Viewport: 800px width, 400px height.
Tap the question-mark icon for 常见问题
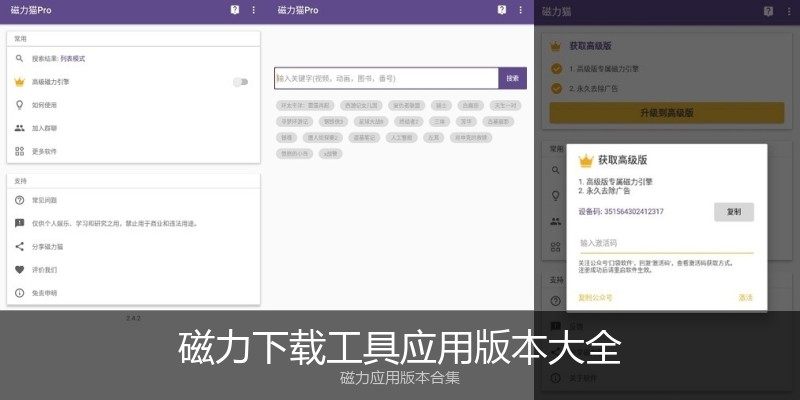(19, 200)
